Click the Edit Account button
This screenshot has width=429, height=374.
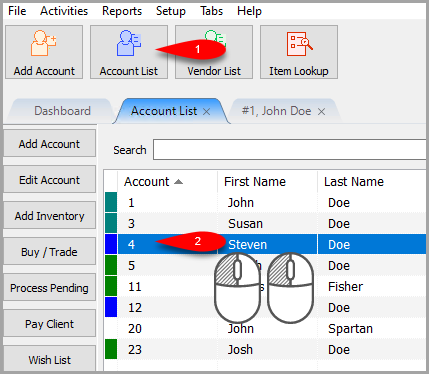pyautogui.click(x=49, y=180)
